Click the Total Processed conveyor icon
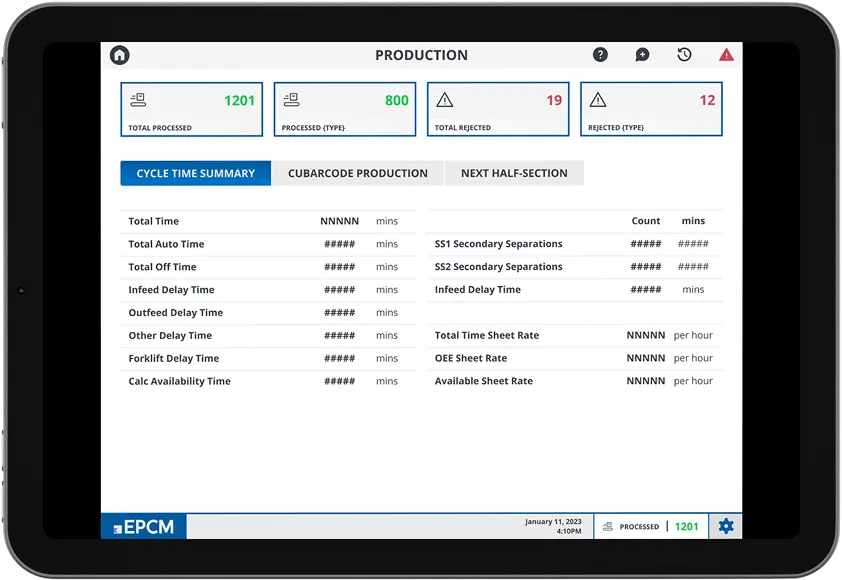The height and width of the screenshot is (580, 842). click(138, 100)
